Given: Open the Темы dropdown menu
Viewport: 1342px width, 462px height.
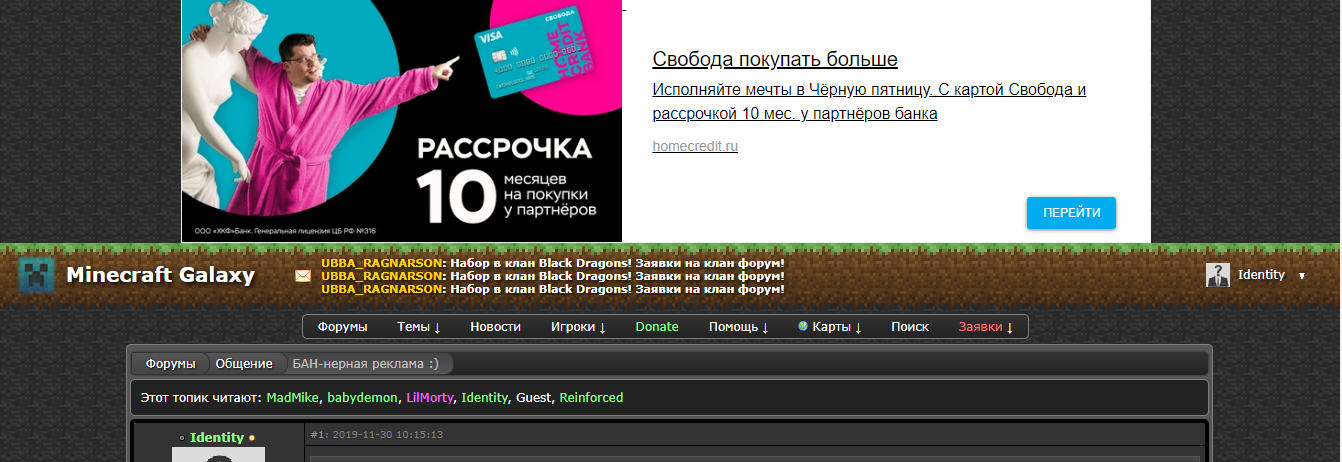Looking at the screenshot, I should (x=419, y=327).
